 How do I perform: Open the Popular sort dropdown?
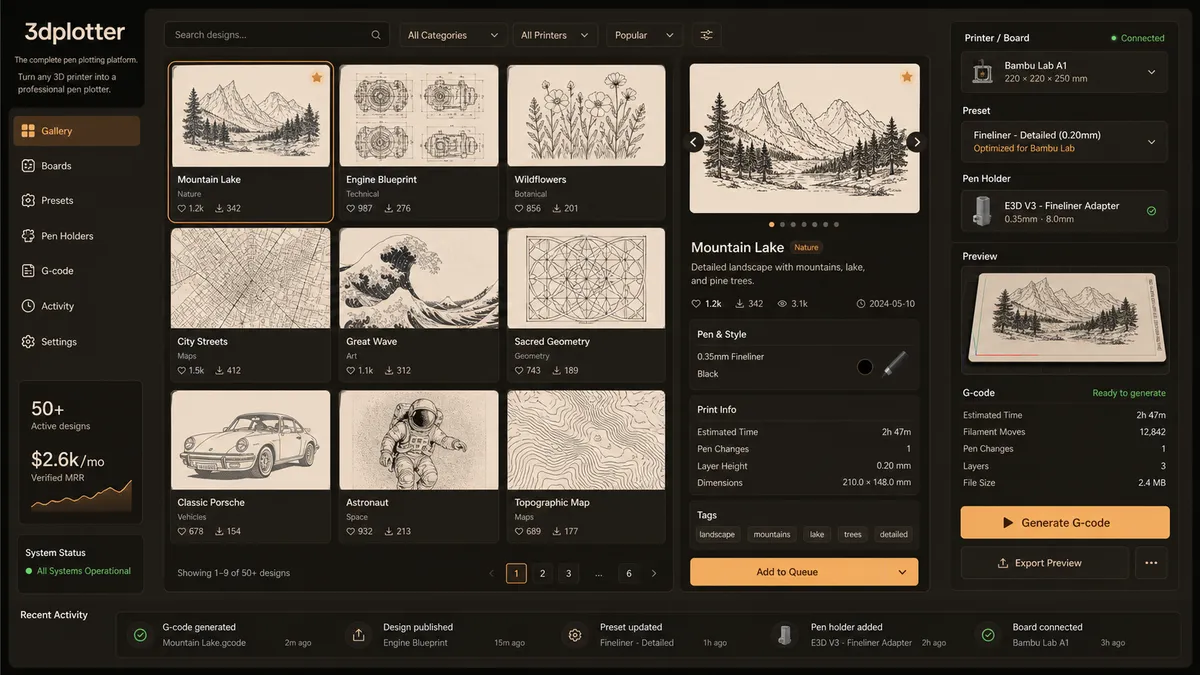[645, 35]
